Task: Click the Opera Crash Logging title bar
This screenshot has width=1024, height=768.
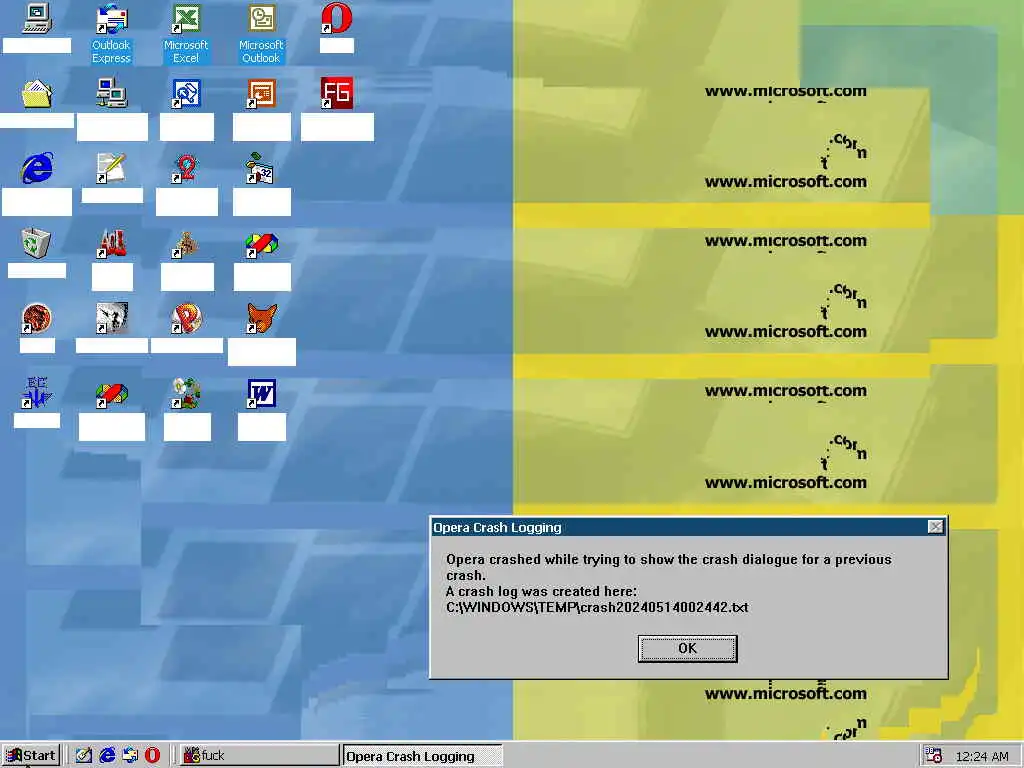Action: (x=688, y=527)
